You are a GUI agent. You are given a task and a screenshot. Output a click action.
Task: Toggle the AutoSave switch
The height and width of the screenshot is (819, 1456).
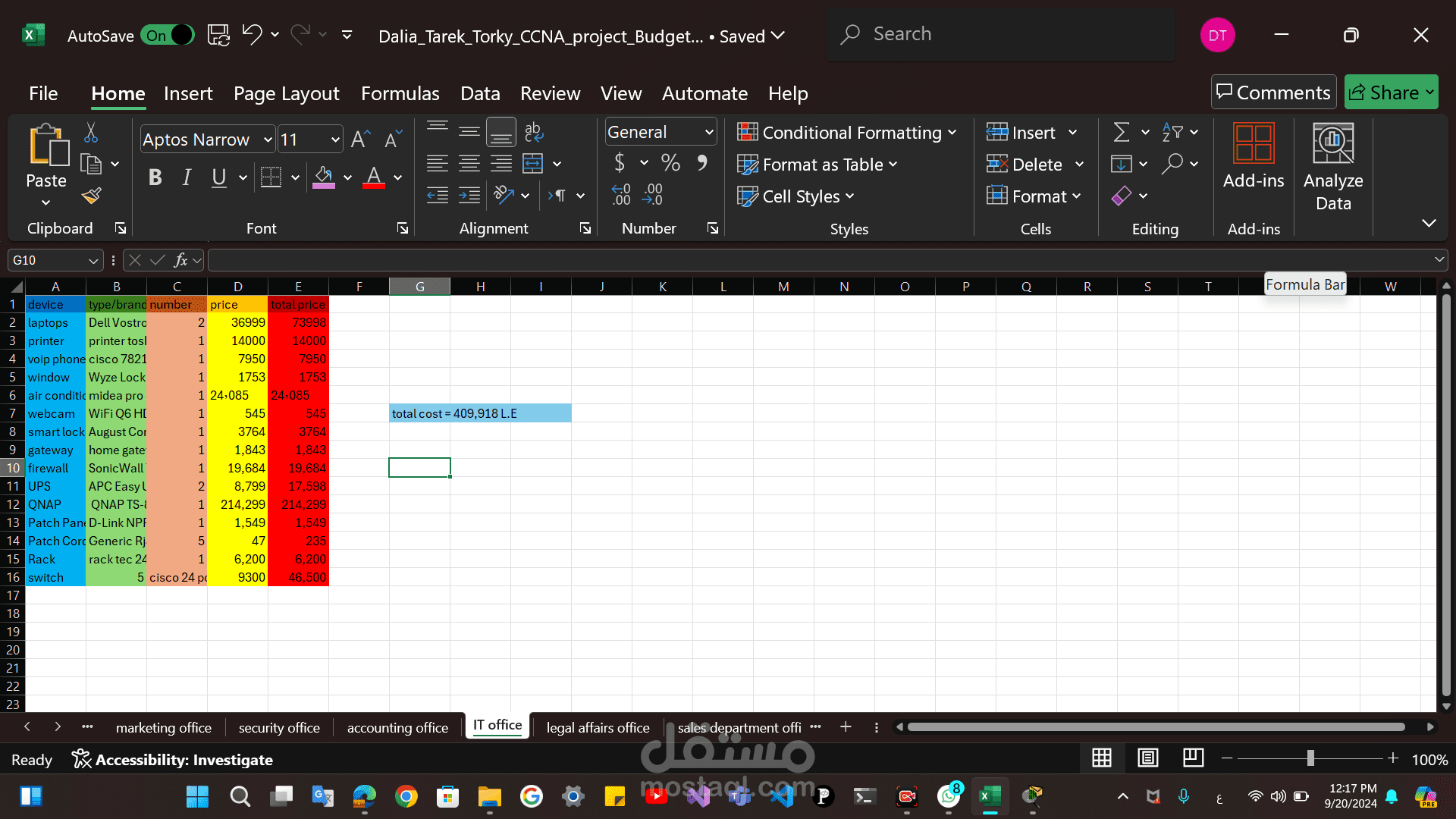[x=168, y=35]
